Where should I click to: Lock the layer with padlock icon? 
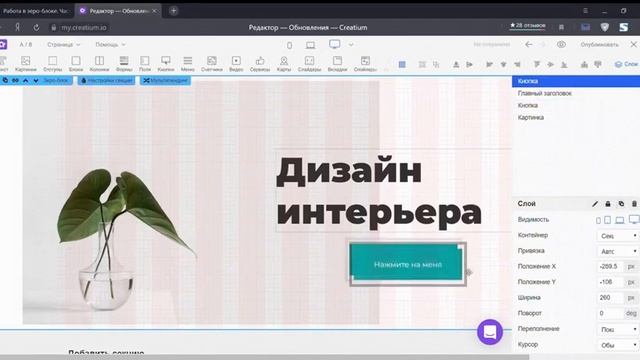click(x=608, y=204)
